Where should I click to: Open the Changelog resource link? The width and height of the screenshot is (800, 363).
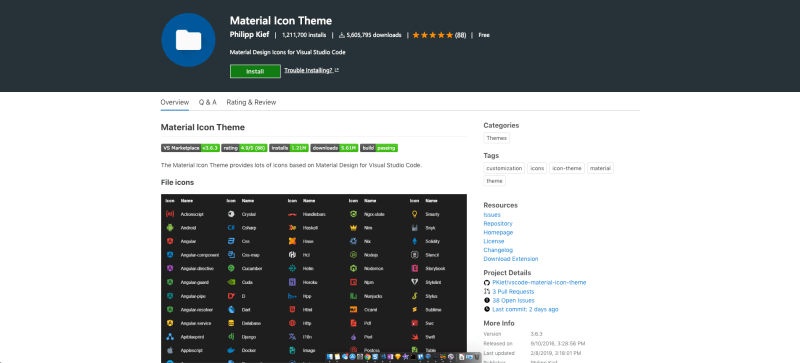(x=498, y=250)
